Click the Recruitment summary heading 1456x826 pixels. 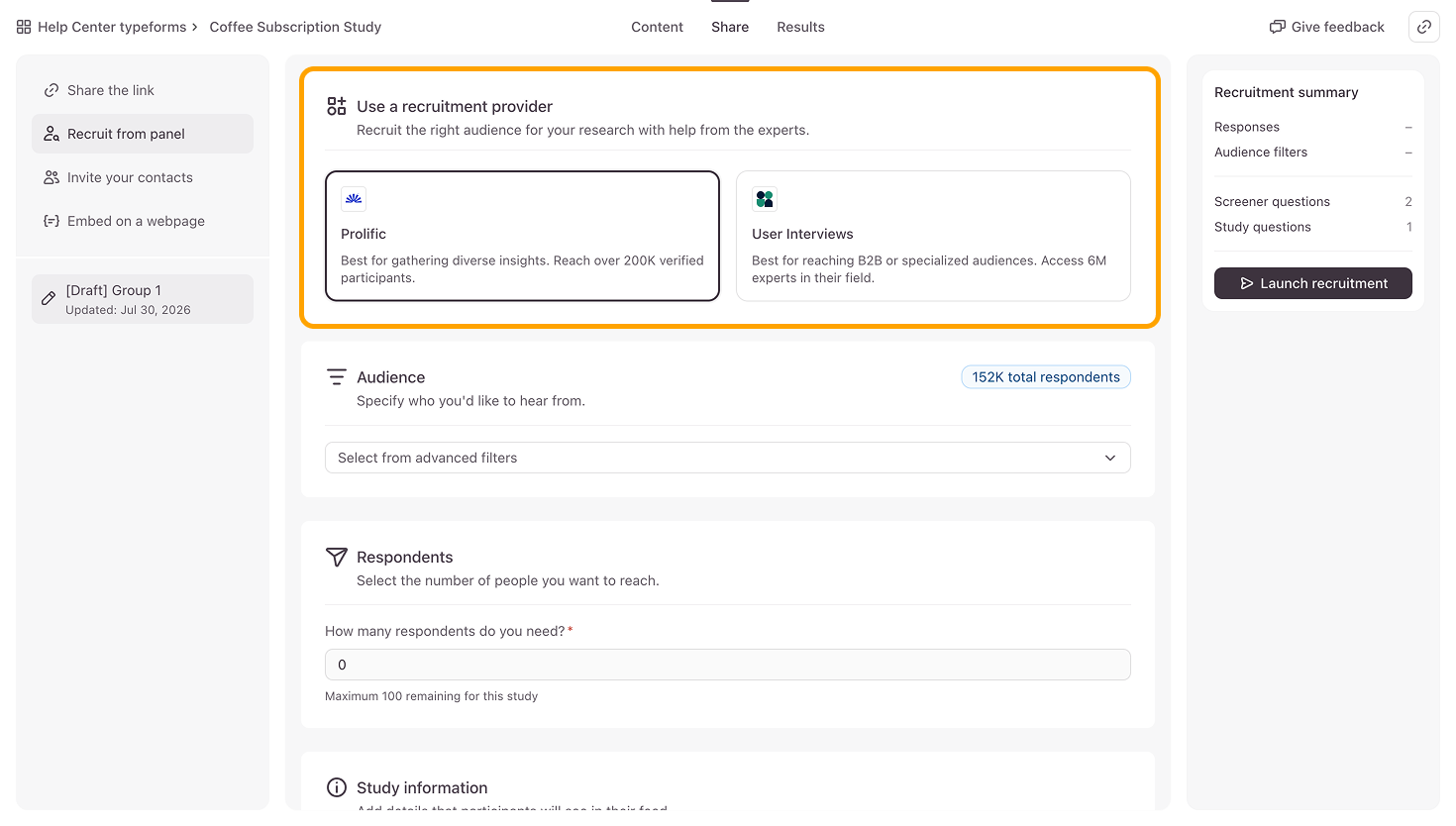click(x=1287, y=92)
